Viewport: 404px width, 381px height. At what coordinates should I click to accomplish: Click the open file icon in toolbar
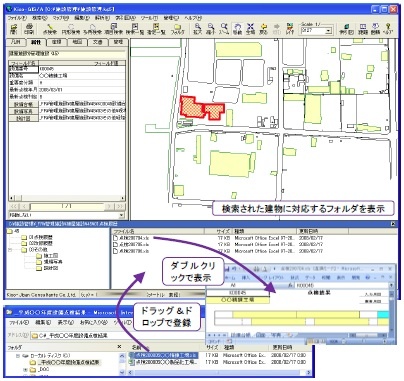pos(14,29)
